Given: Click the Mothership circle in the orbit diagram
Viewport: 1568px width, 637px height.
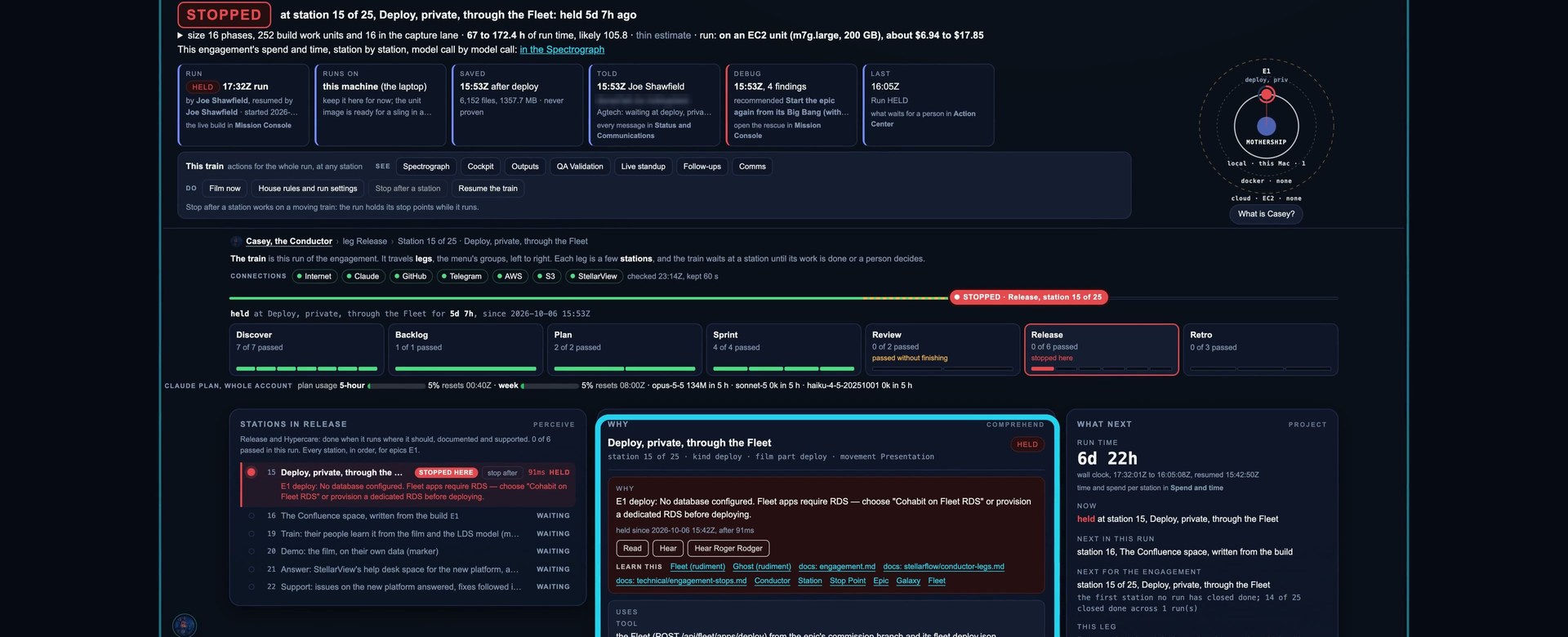Looking at the screenshot, I should tap(1267, 126).
